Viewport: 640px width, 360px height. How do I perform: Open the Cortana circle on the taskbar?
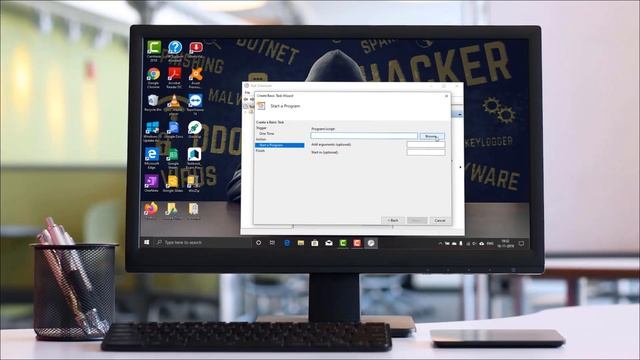(258, 243)
